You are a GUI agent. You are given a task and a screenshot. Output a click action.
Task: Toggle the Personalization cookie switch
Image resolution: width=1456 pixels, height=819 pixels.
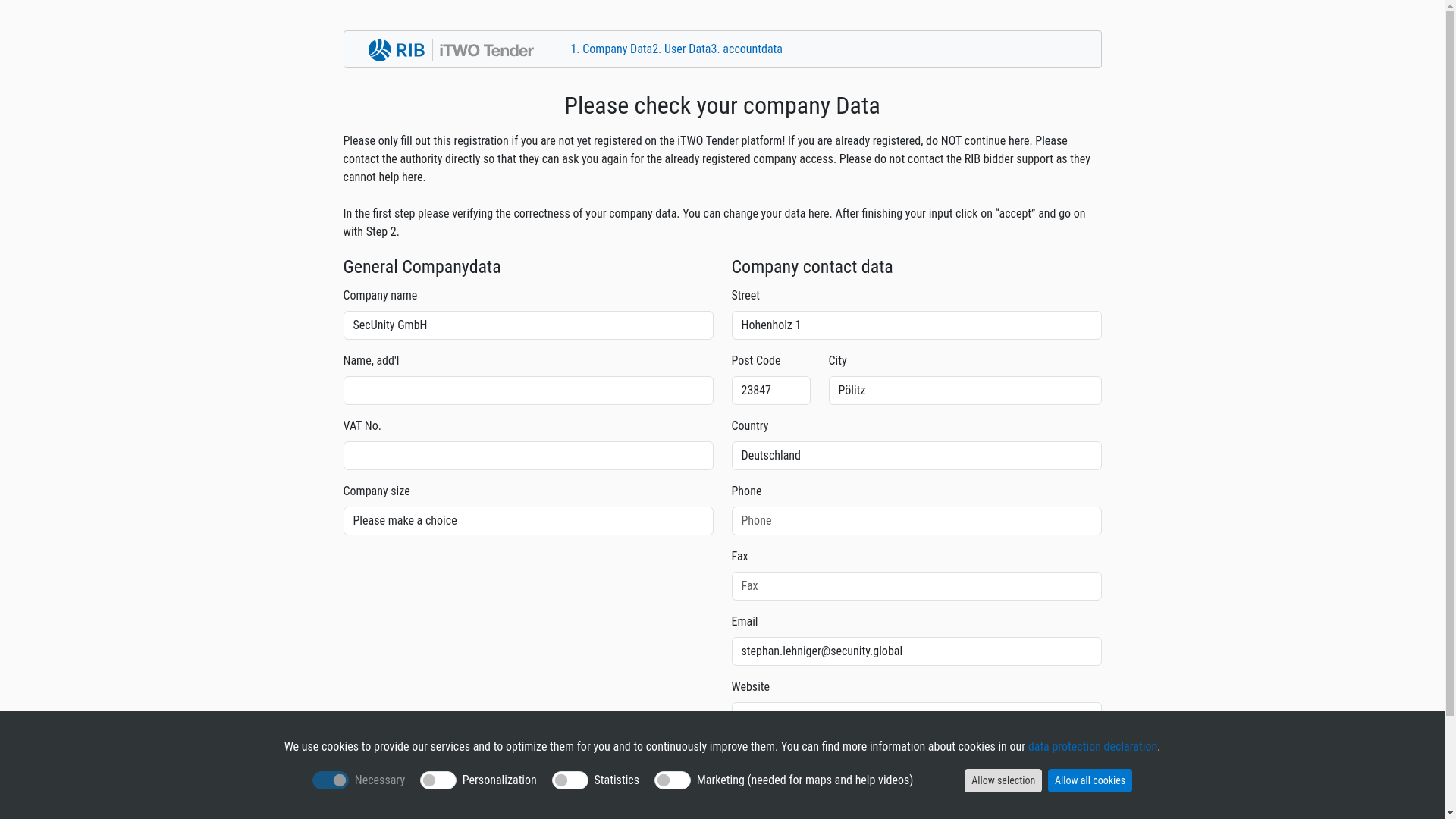tap(438, 780)
